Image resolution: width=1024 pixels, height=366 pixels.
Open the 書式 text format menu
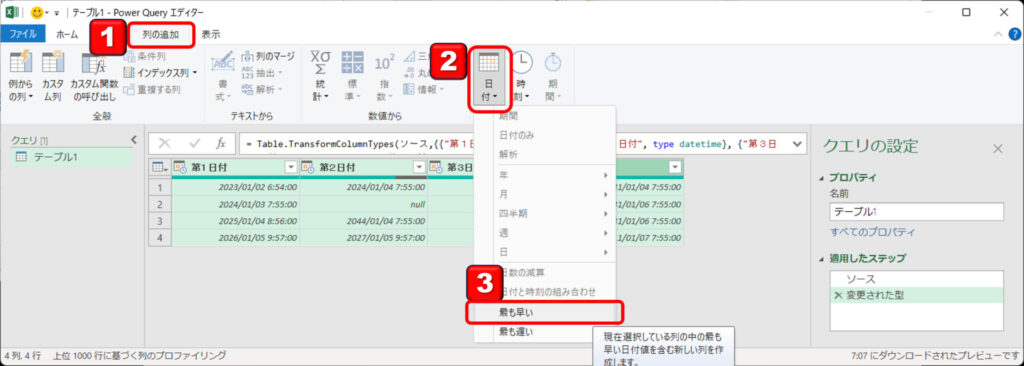pyautogui.click(x=224, y=77)
